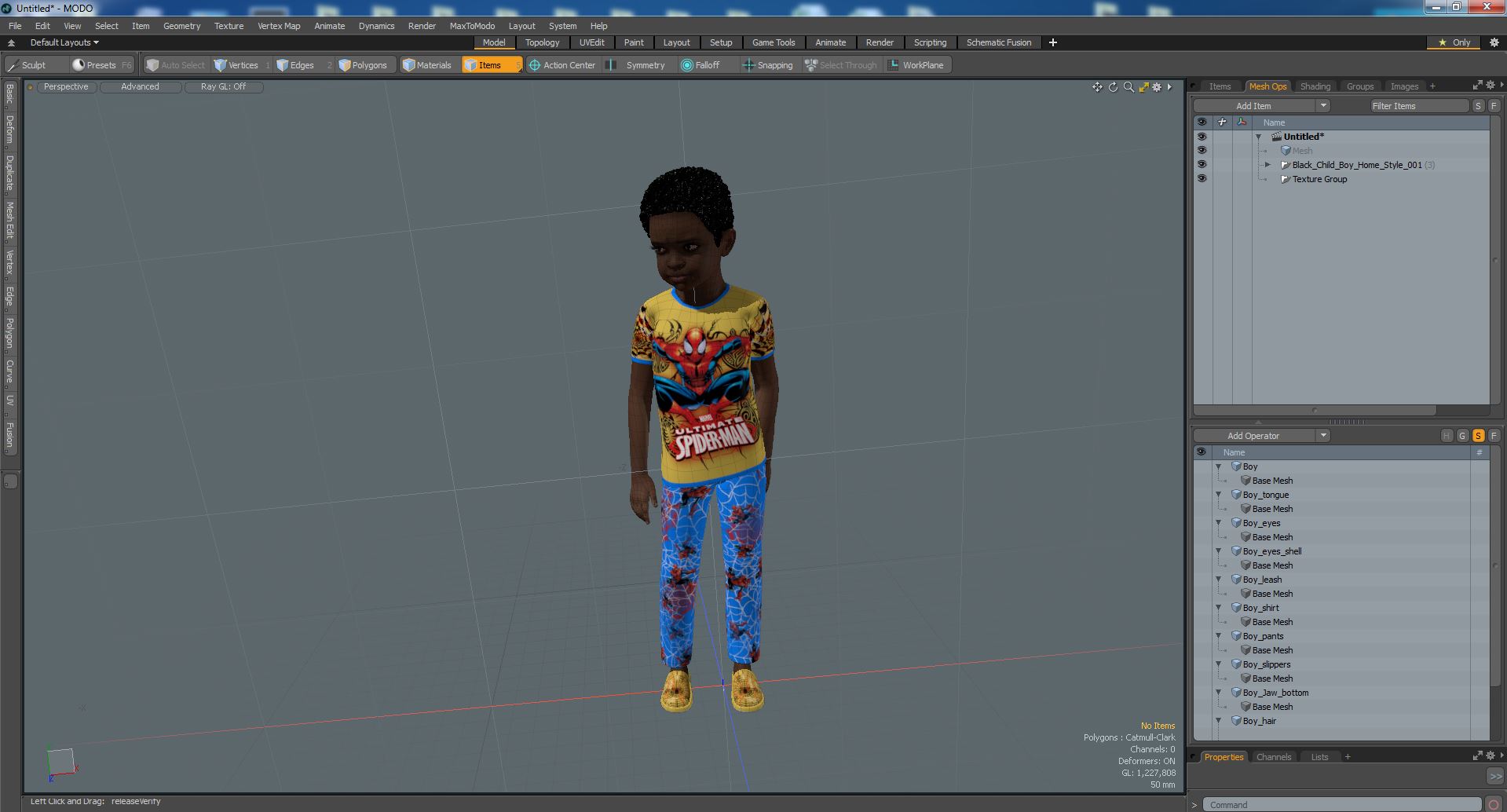Collapse the Untitled scene tree

click(x=1258, y=137)
